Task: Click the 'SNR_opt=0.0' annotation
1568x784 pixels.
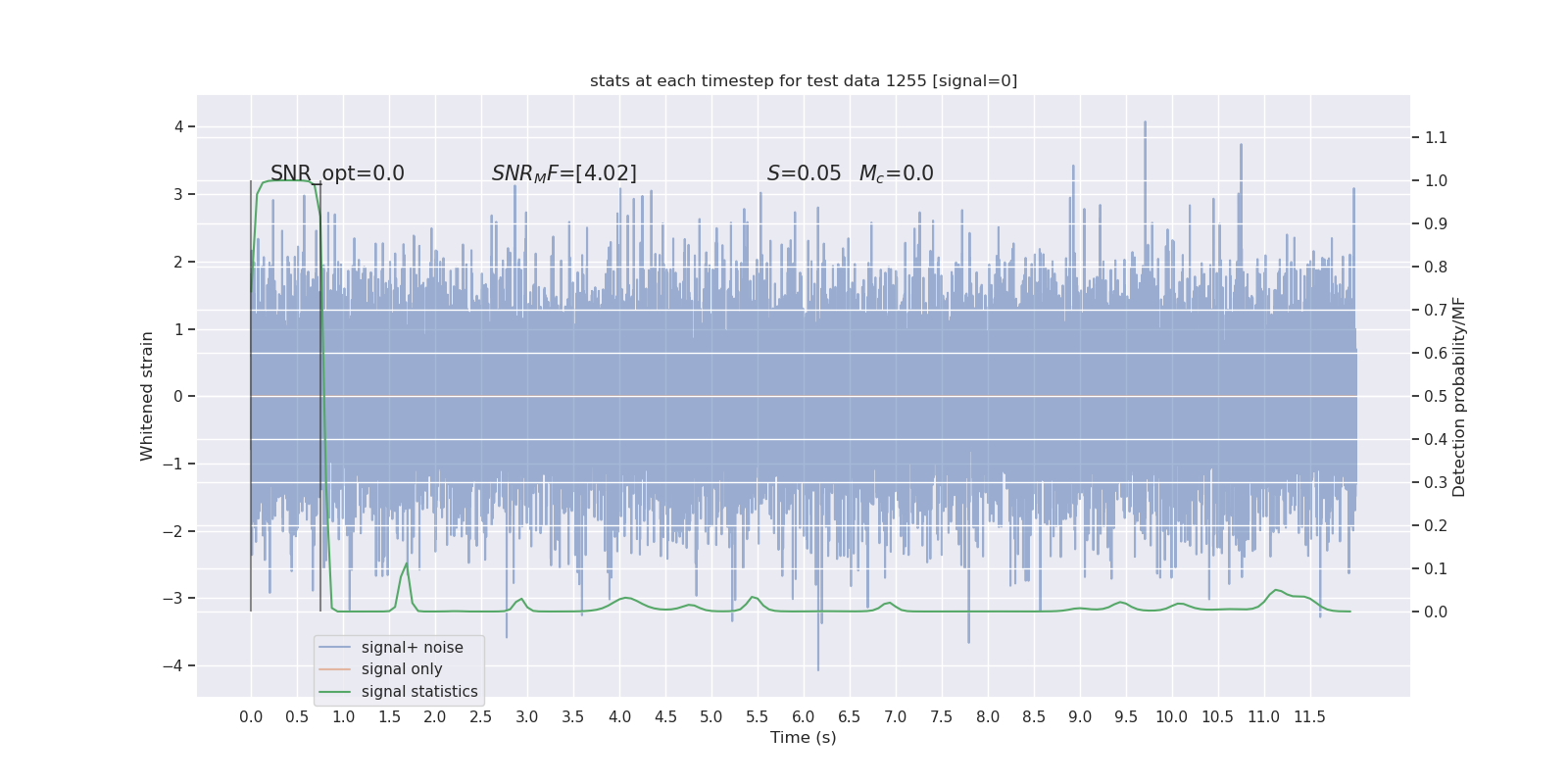Action: pos(337,173)
